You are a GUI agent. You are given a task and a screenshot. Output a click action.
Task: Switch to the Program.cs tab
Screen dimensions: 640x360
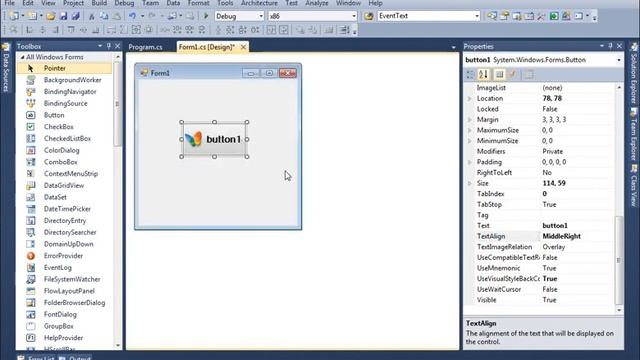(x=145, y=47)
